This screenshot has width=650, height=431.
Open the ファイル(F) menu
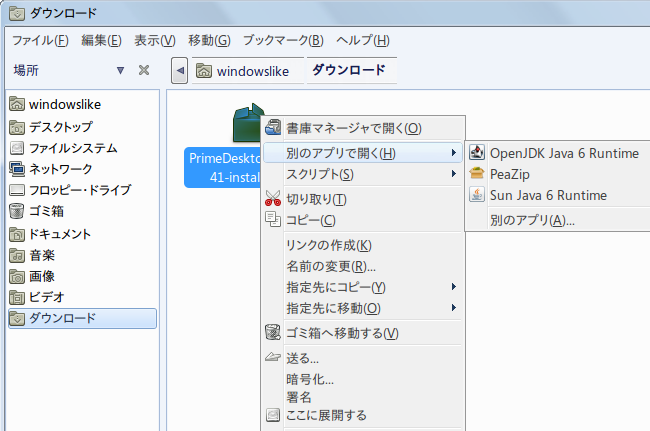[x=40, y=41]
